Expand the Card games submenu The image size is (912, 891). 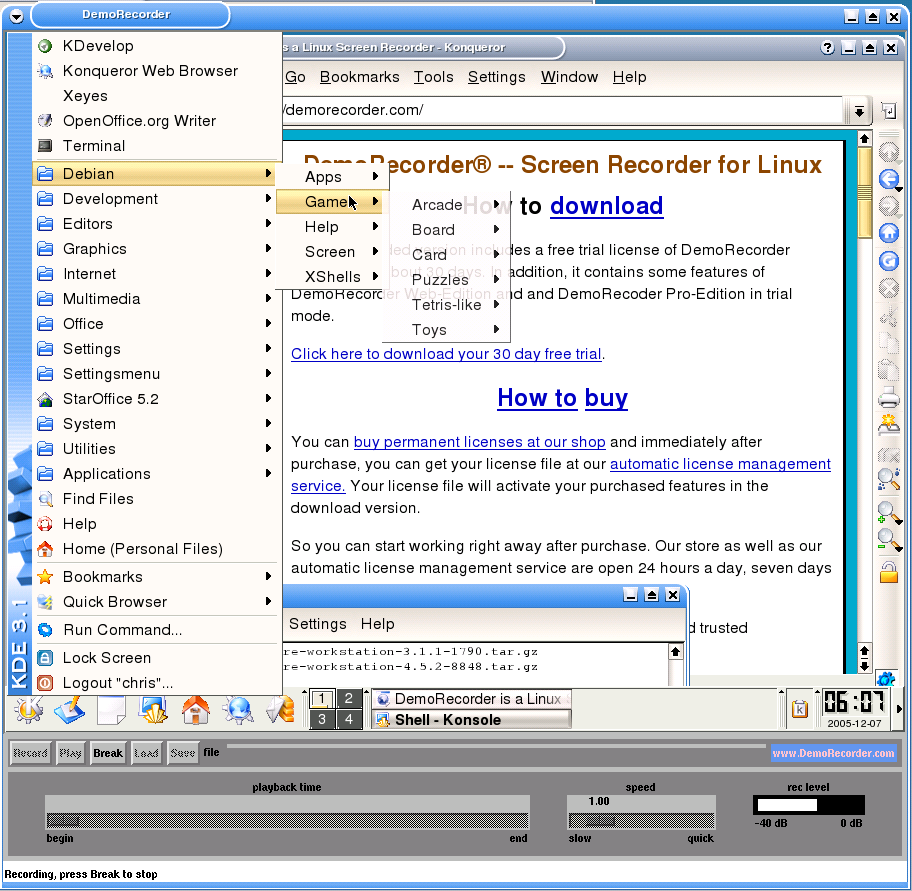coord(429,254)
